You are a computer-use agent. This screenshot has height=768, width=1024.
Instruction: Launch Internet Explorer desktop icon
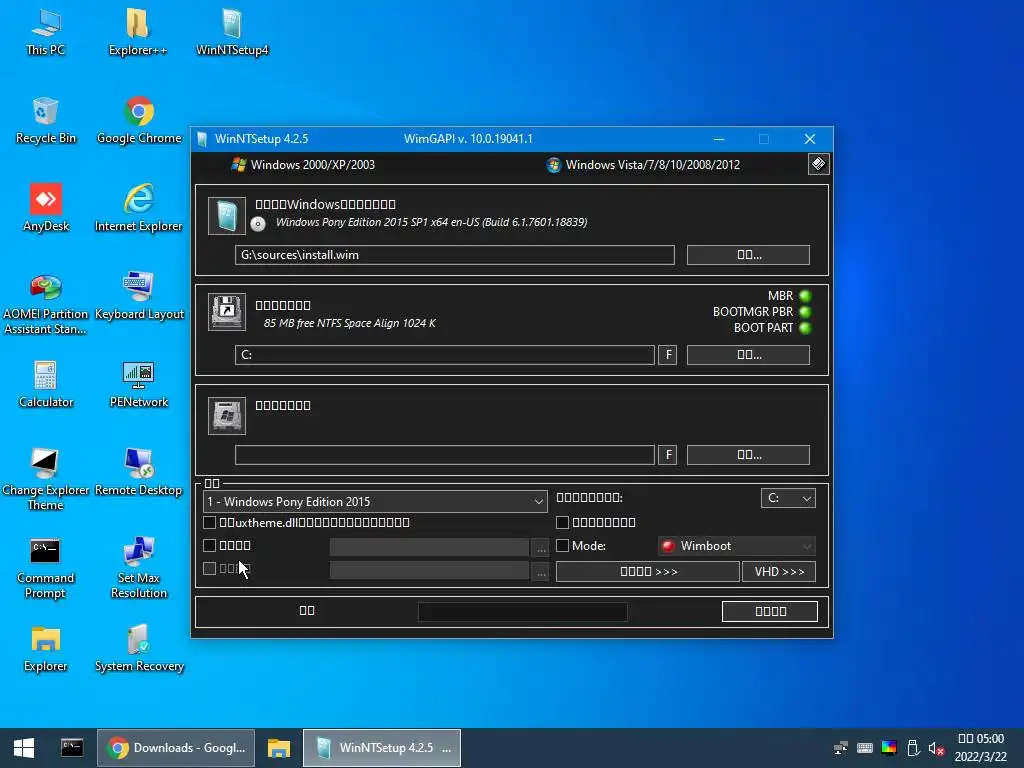[138, 209]
